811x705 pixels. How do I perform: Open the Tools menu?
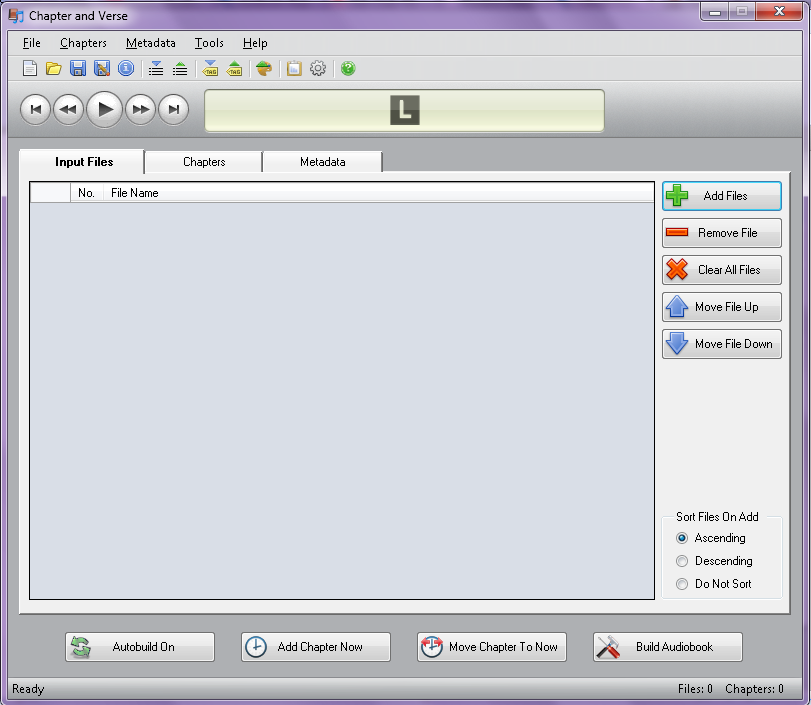pos(209,43)
